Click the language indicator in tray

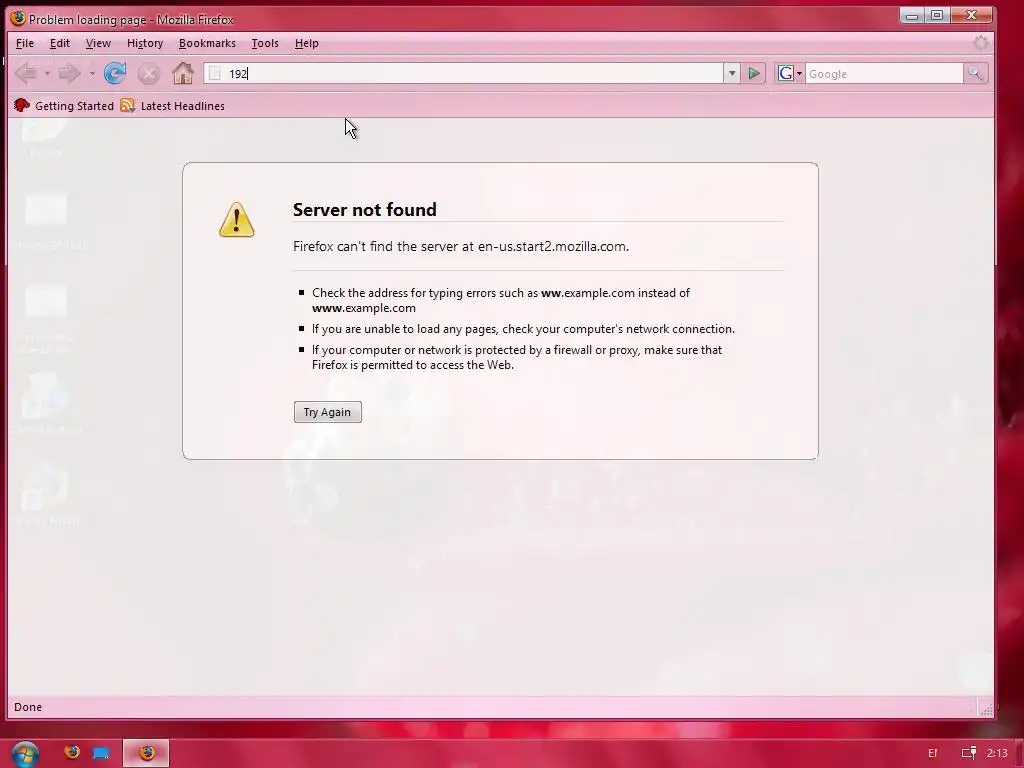933,753
